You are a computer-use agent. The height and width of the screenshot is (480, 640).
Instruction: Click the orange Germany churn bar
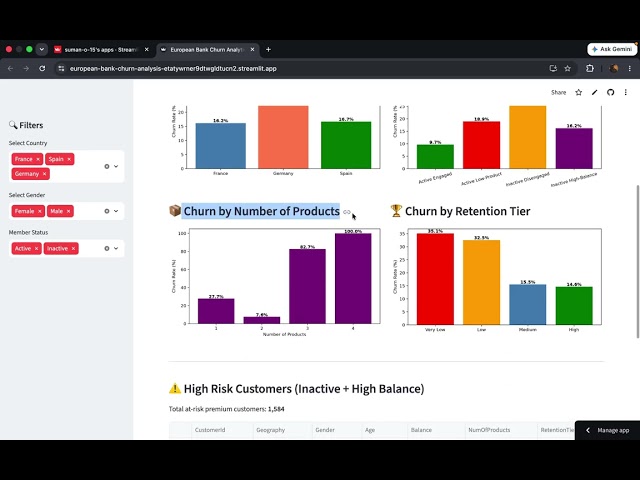click(x=283, y=137)
